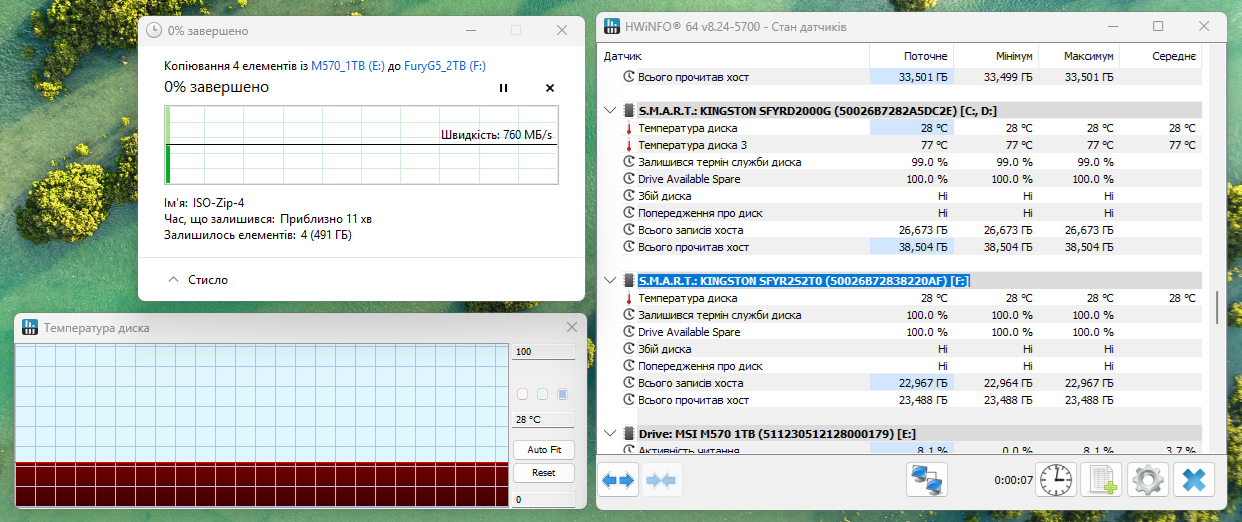Click the Температура диска window title icon
The height and width of the screenshot is (522, 1242).
pyautogui.click(x=30, y=327)
